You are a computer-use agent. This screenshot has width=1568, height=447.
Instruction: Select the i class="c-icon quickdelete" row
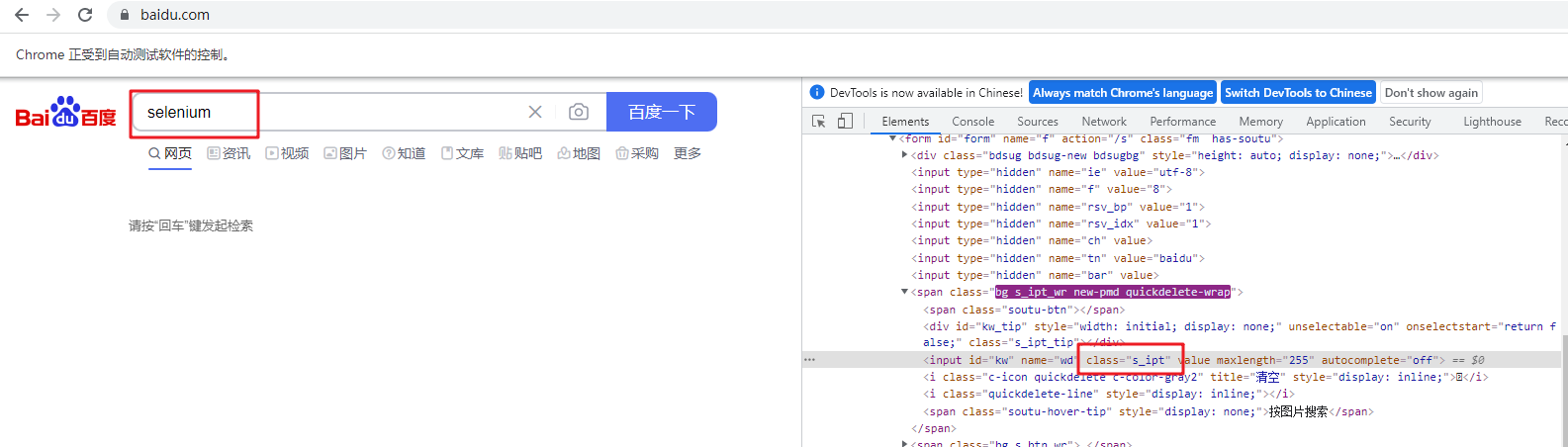click(1205, 377)
